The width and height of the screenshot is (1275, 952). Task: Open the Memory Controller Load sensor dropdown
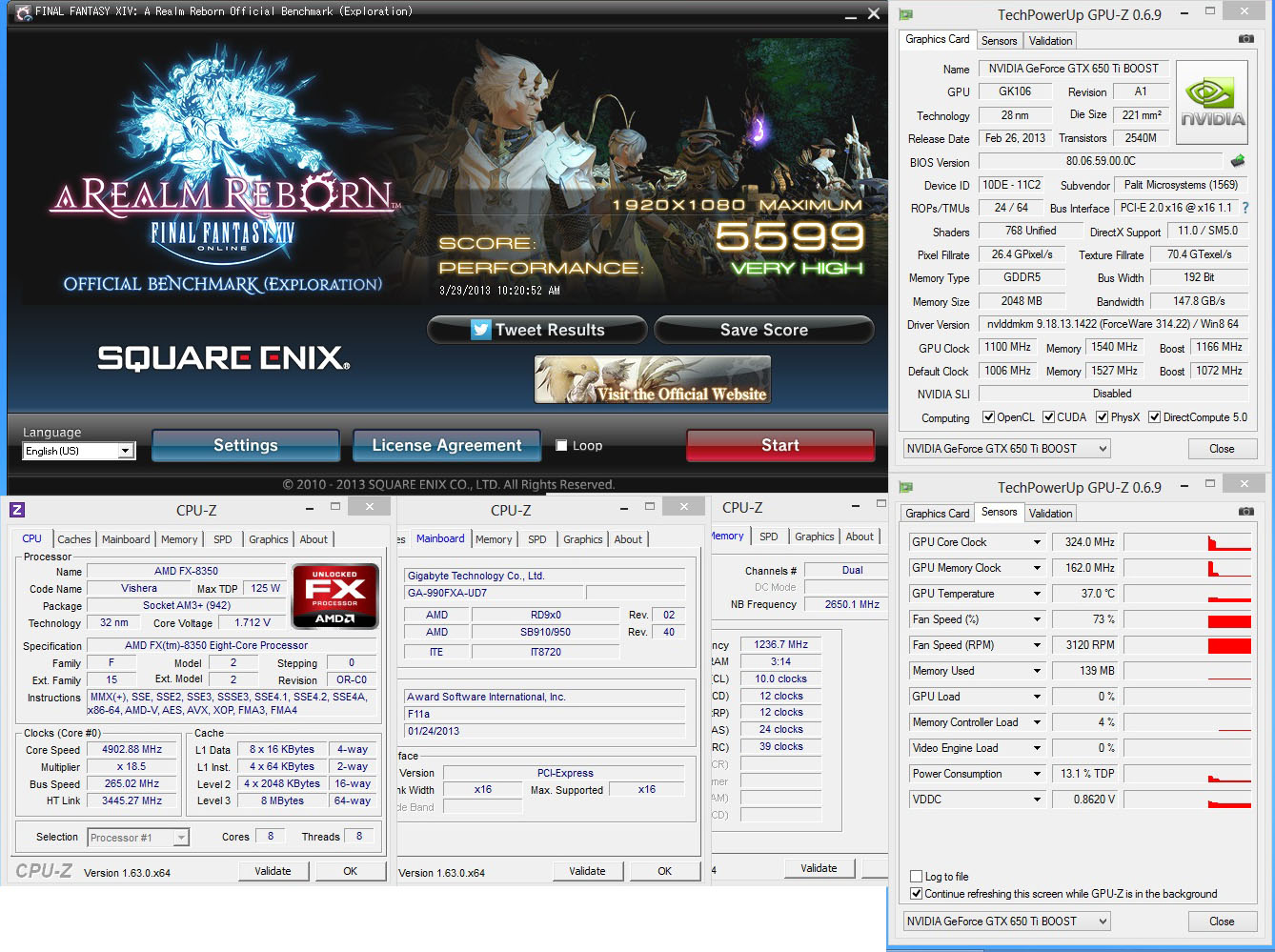1038,722
